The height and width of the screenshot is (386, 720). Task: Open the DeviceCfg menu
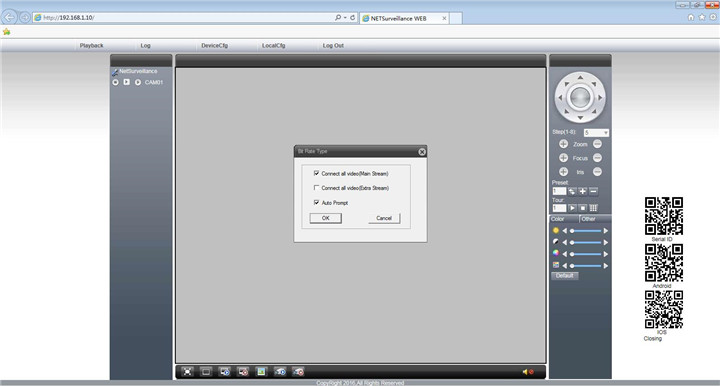pyautogui.click(x=214, y=45)
